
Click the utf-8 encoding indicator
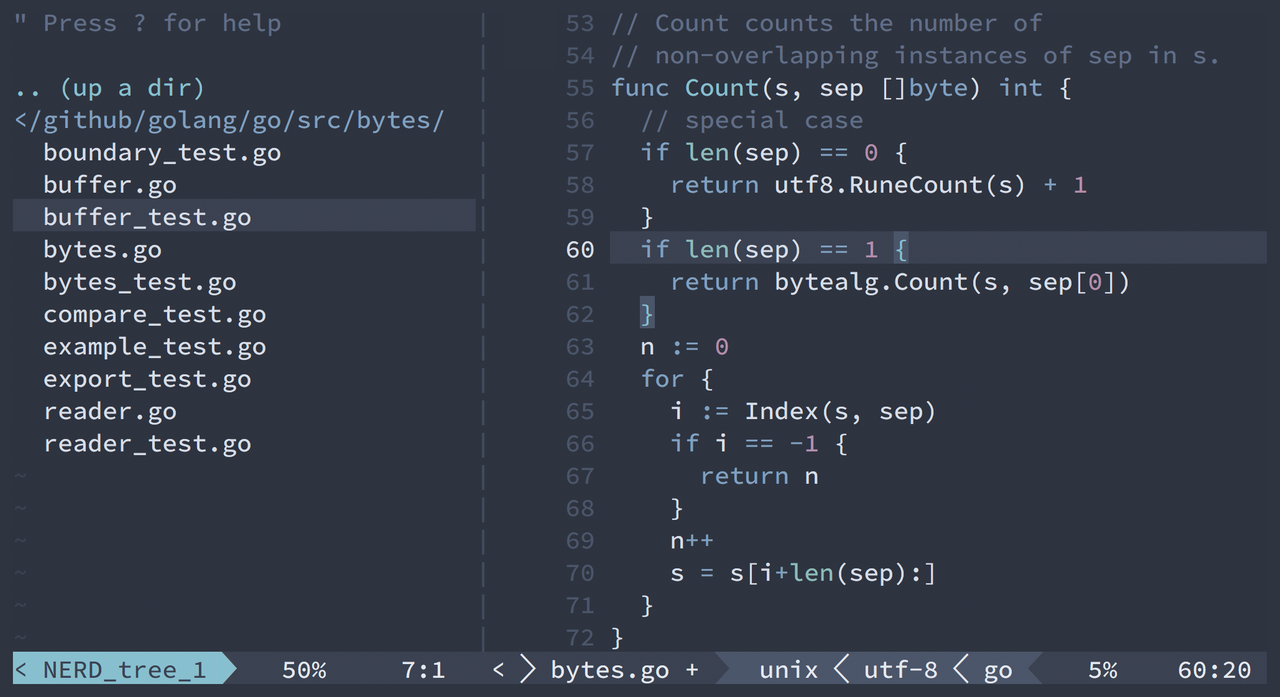pyautogui.click(x=900, y=670)
